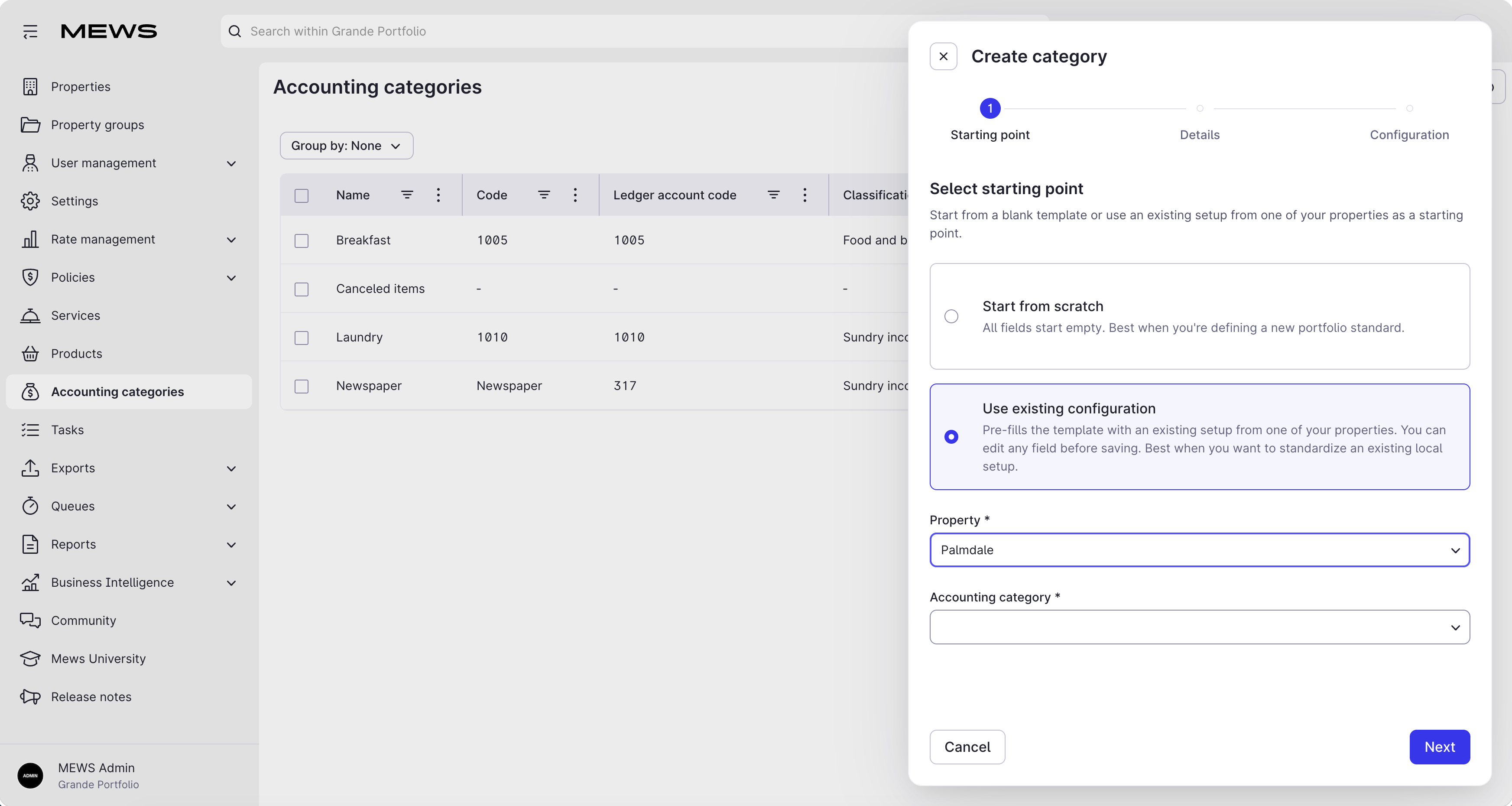This screenshot has width=1512, height=806.
Task: Open Products basket icon
Action: coord(30,354)
